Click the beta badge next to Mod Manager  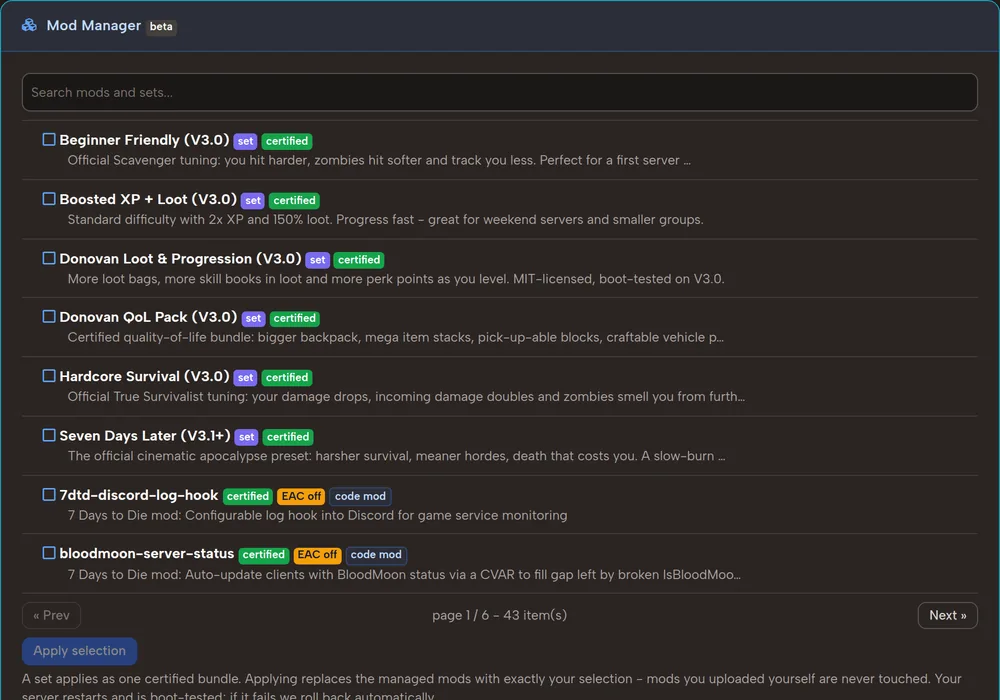[161, 27]
